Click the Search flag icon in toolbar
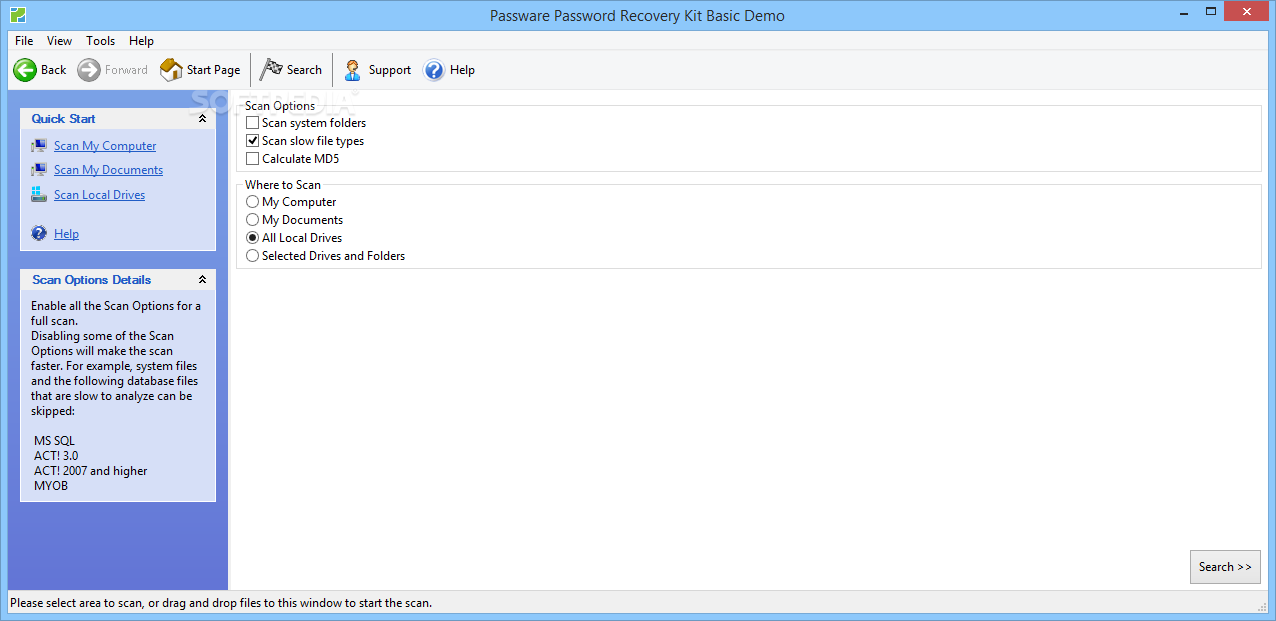 pos(271,70)
